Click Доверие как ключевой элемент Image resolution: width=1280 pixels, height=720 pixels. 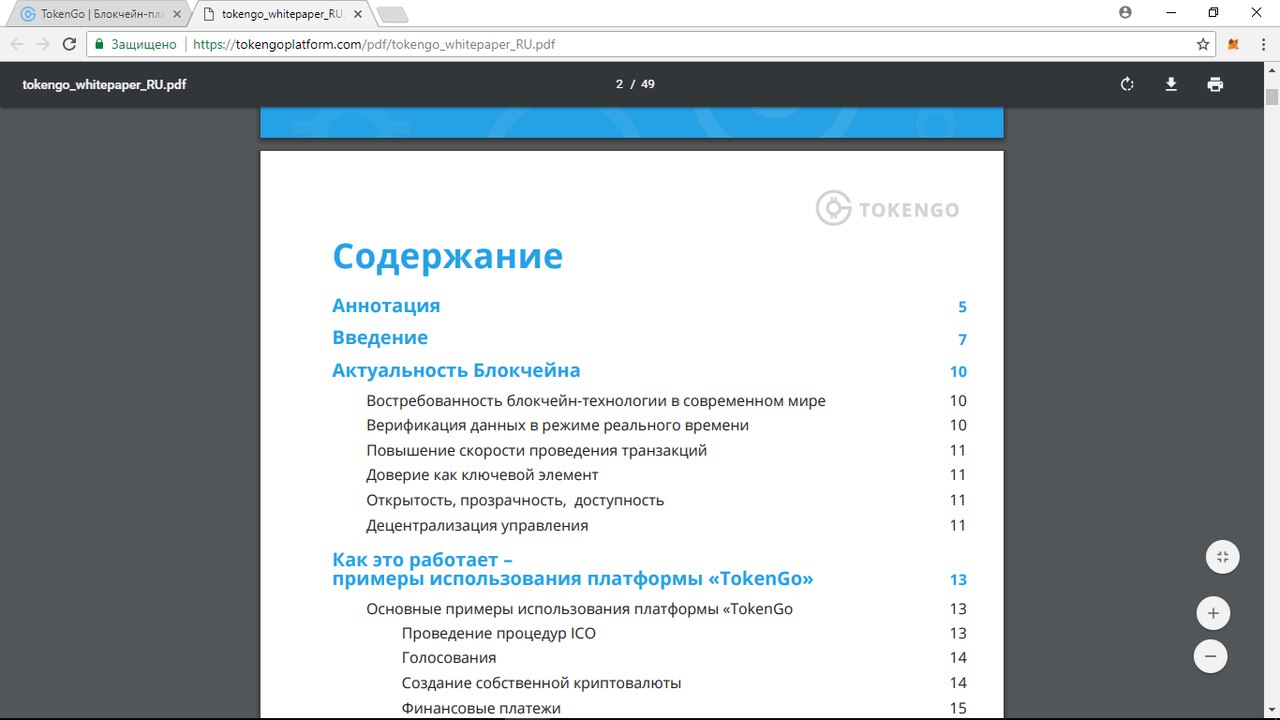pos(482,475)
